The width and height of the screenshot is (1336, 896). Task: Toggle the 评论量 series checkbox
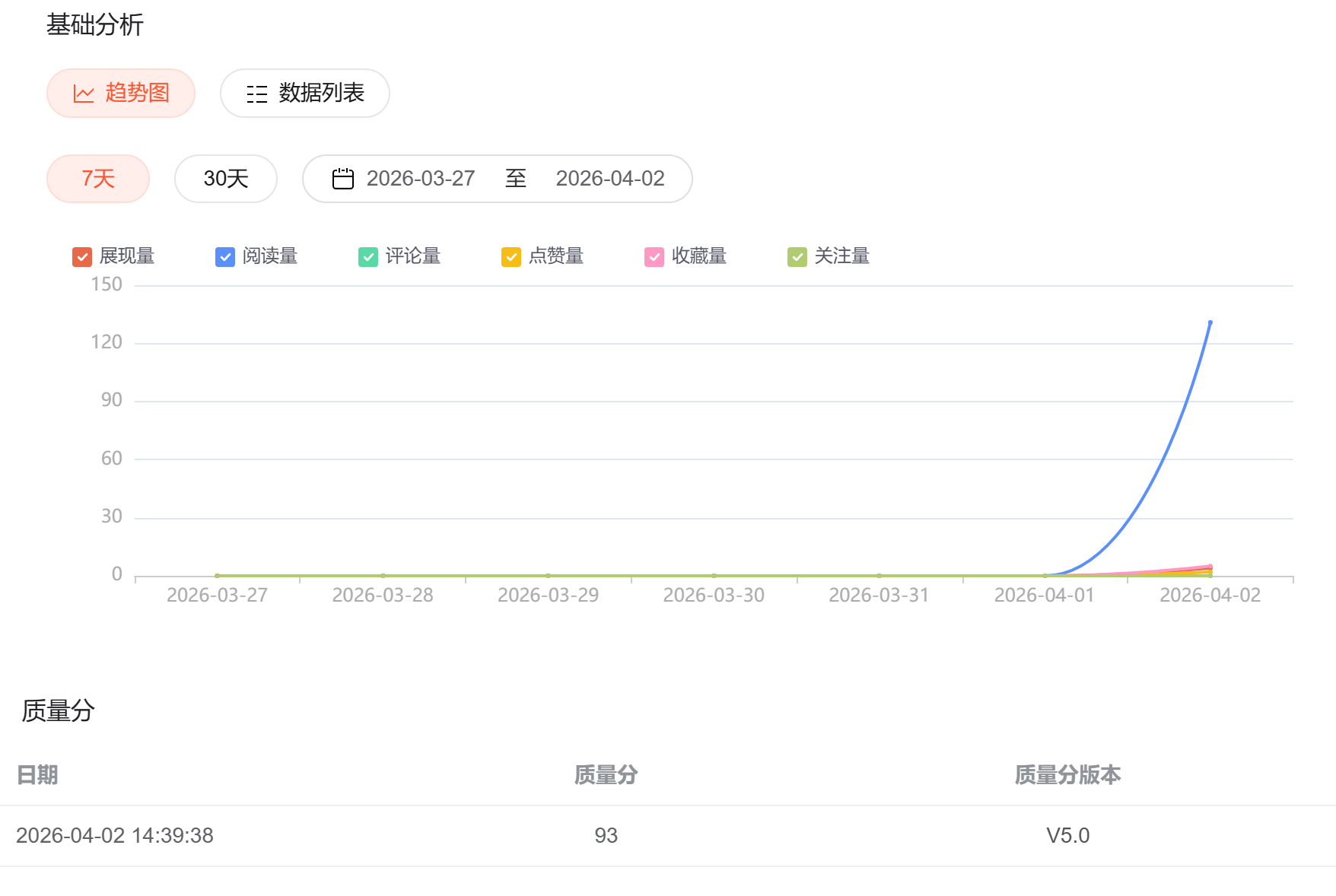click(368, 257)
